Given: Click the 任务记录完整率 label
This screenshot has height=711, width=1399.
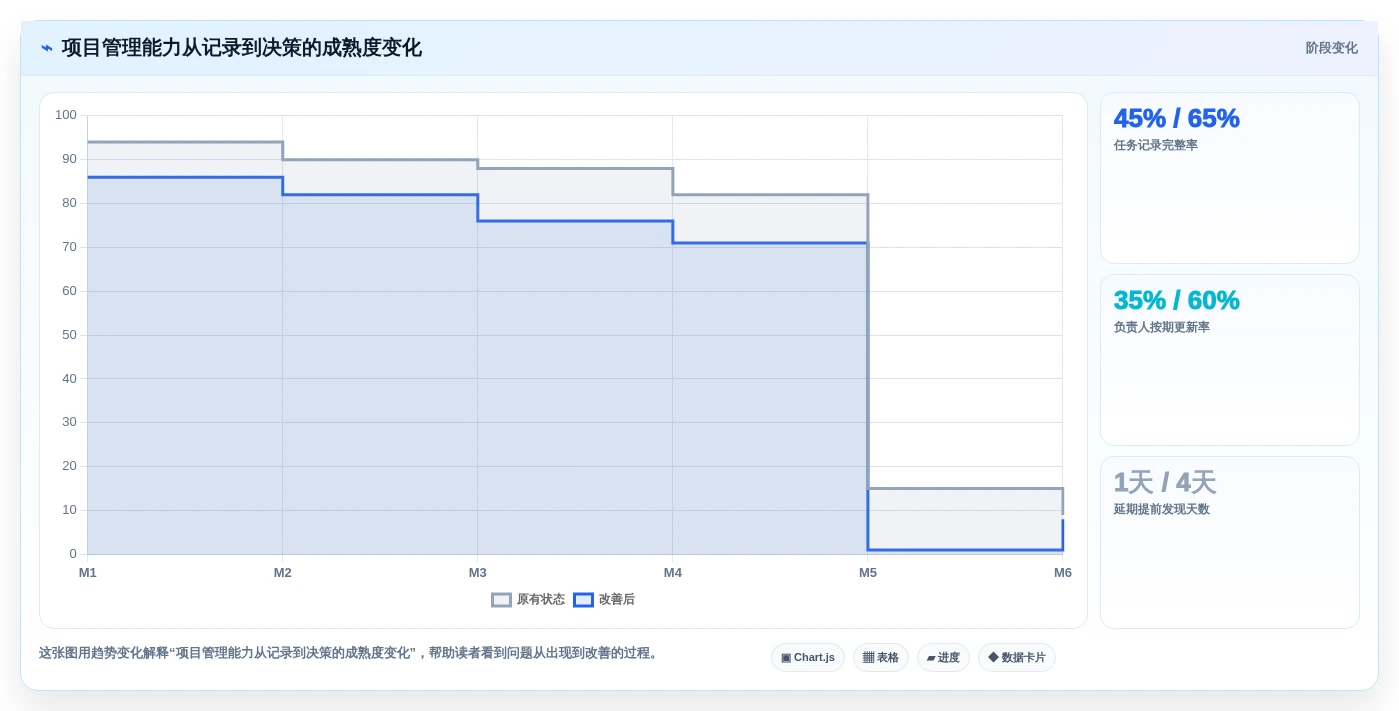Looking at the screenshot, I should [x=1155, y=145].
